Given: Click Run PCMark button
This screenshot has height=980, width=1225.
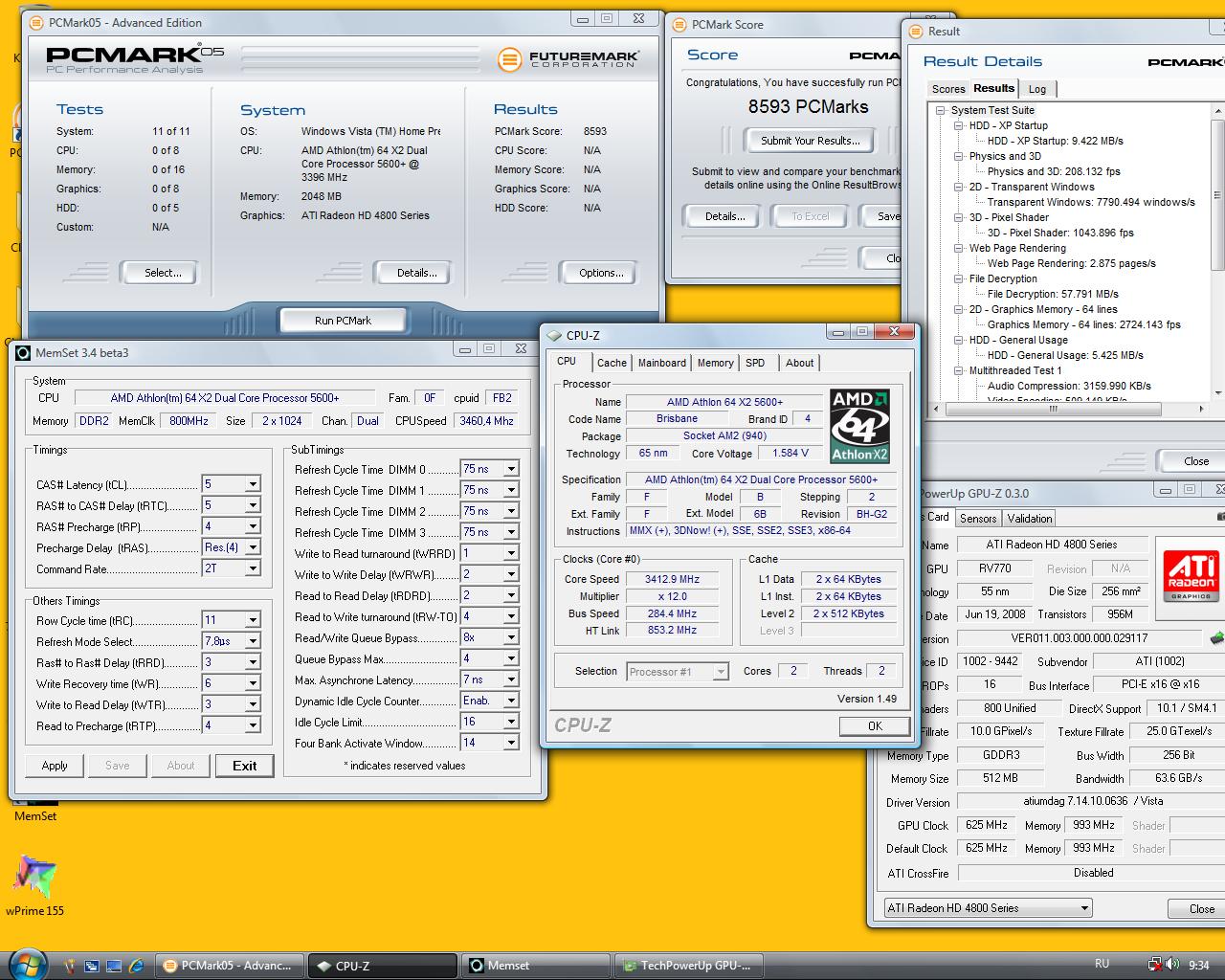Looking at the screenshot, I should (x=343, y=320).
